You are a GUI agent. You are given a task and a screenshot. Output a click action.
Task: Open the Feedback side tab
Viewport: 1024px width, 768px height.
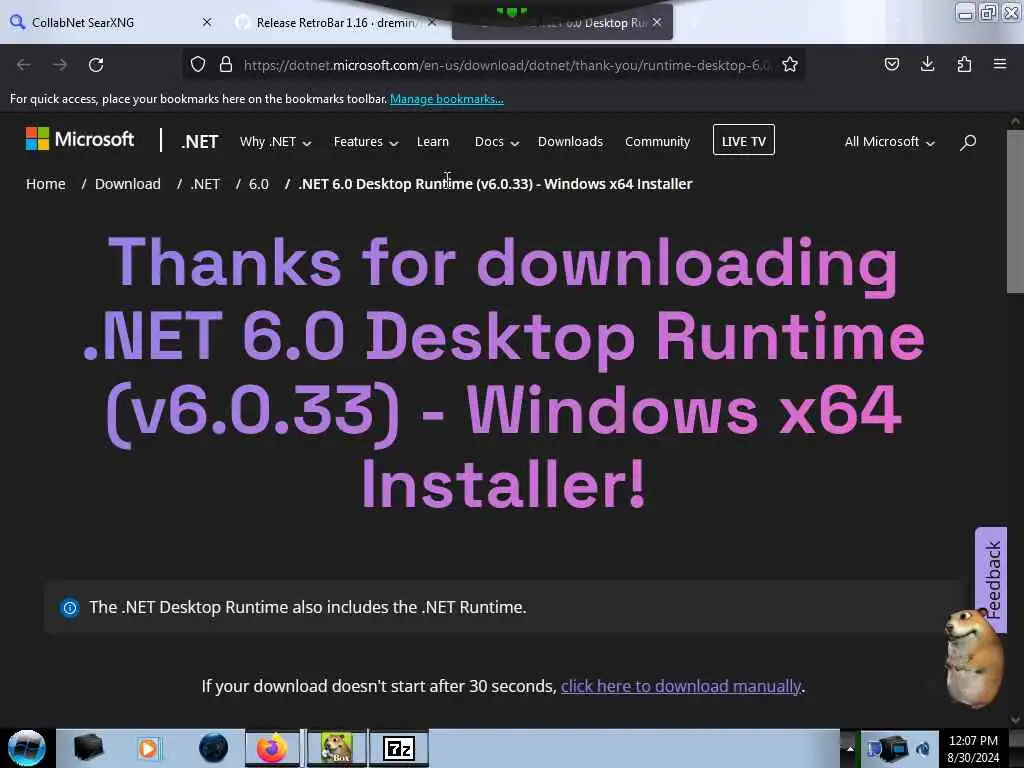tap(991, 579)
